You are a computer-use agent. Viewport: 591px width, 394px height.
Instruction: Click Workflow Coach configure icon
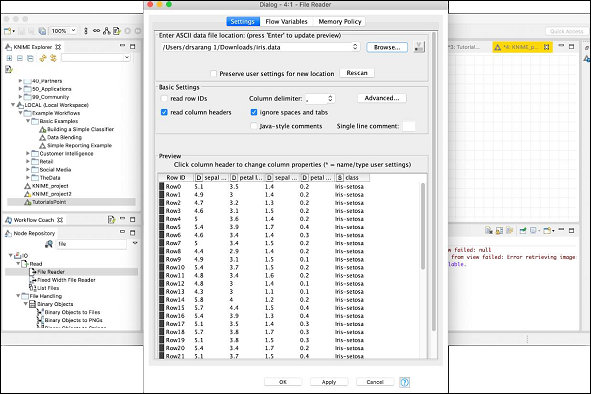point(111,219)
